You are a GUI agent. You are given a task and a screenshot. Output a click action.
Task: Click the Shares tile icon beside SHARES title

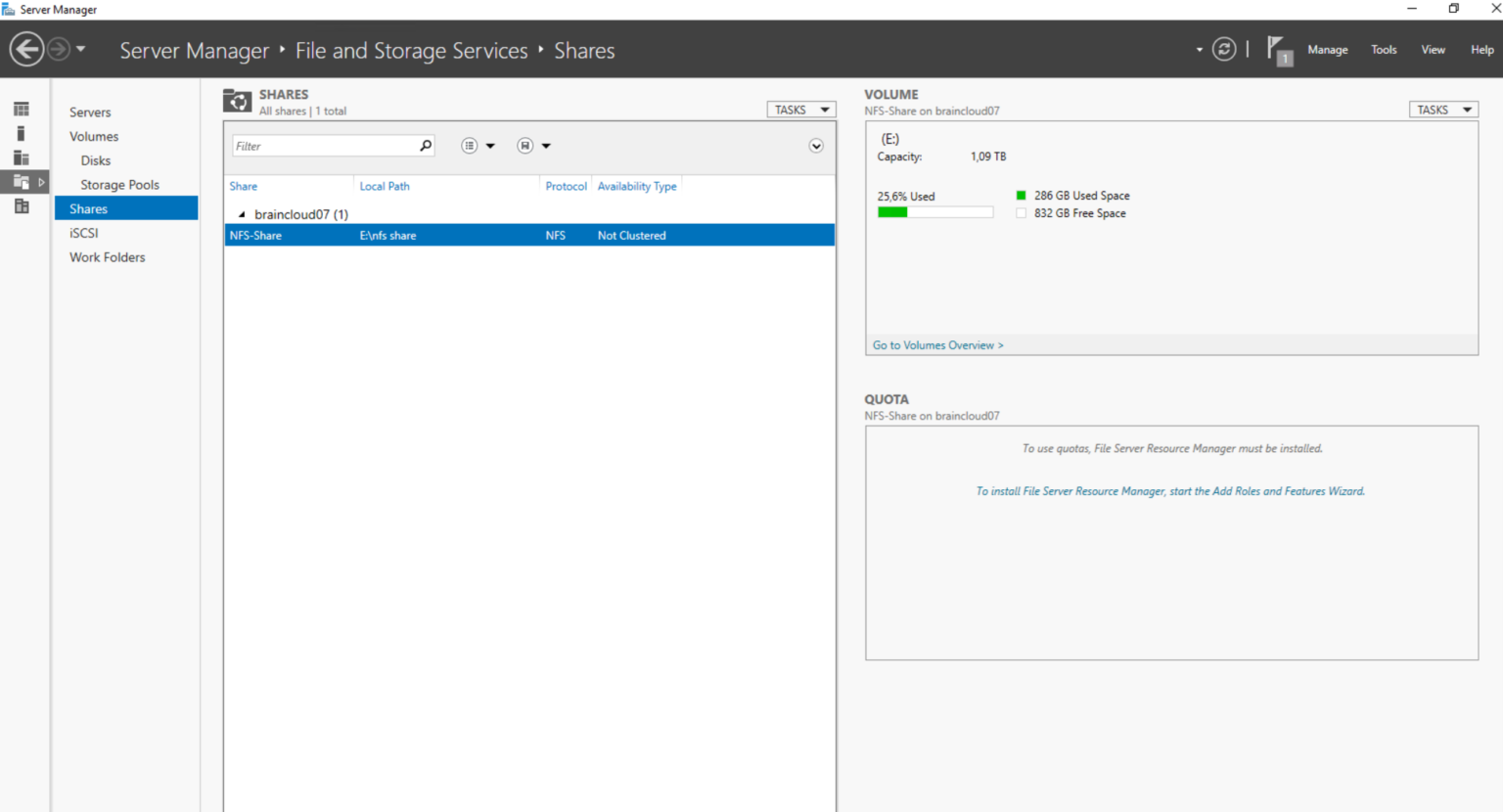click(238, 101)
